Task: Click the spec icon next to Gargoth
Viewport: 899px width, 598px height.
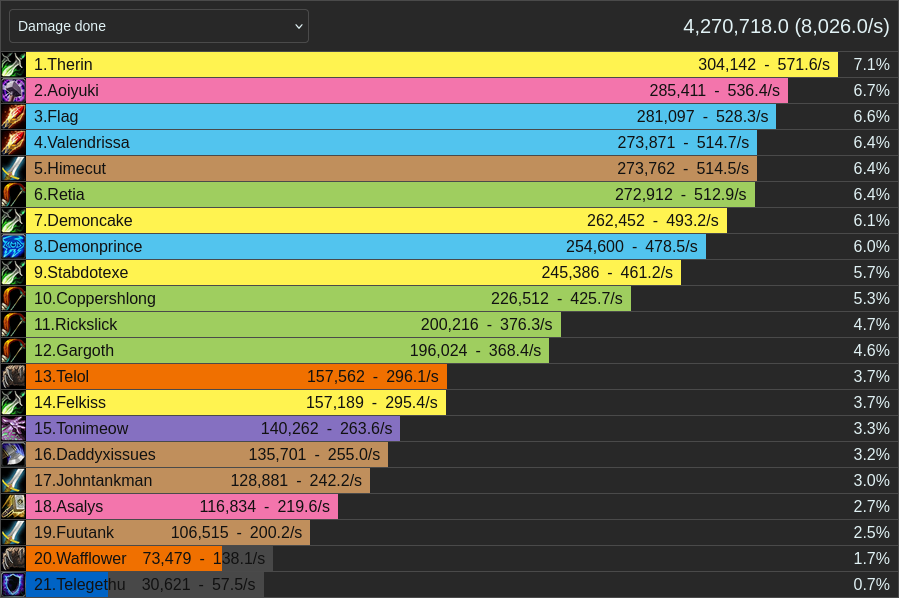Action: point(13,350)
